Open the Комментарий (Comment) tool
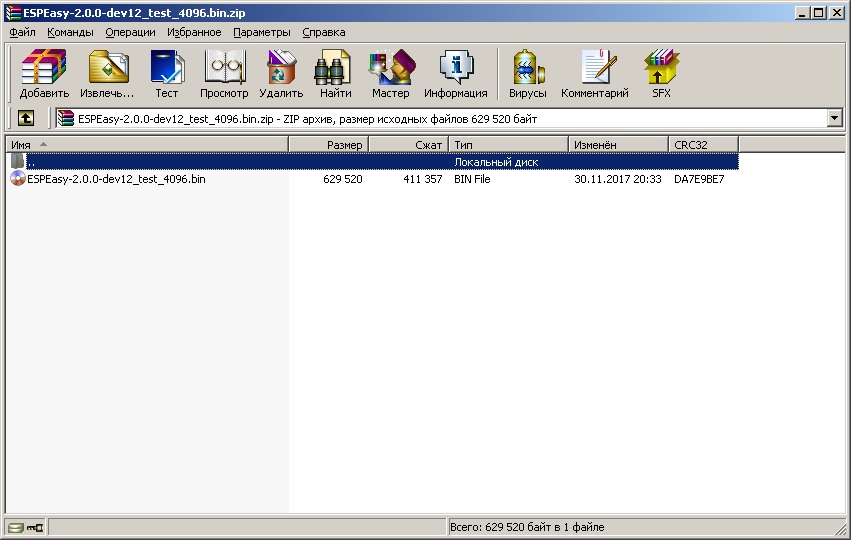This screenshot has height=540, width=851. pos(595,75)
